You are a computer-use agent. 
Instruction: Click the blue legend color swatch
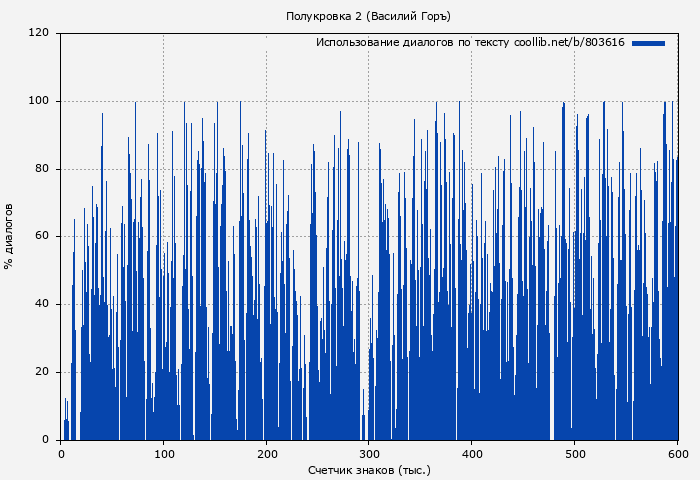pos(648,43)
